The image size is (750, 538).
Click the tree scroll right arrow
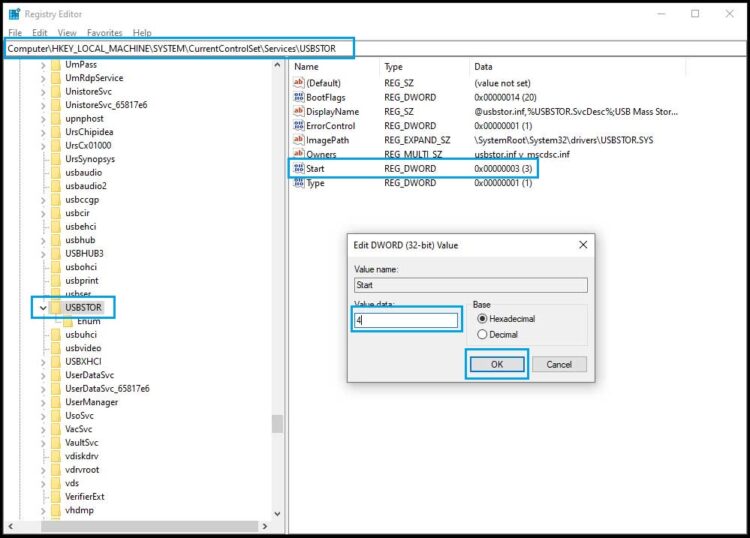pyautogui.click(x=265, y=526)
